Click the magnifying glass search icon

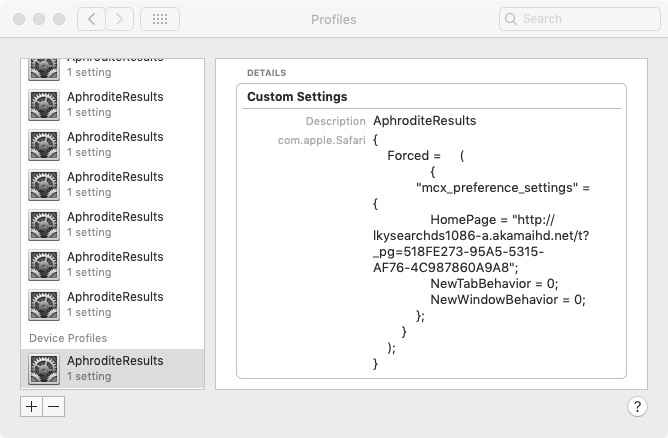511,19
